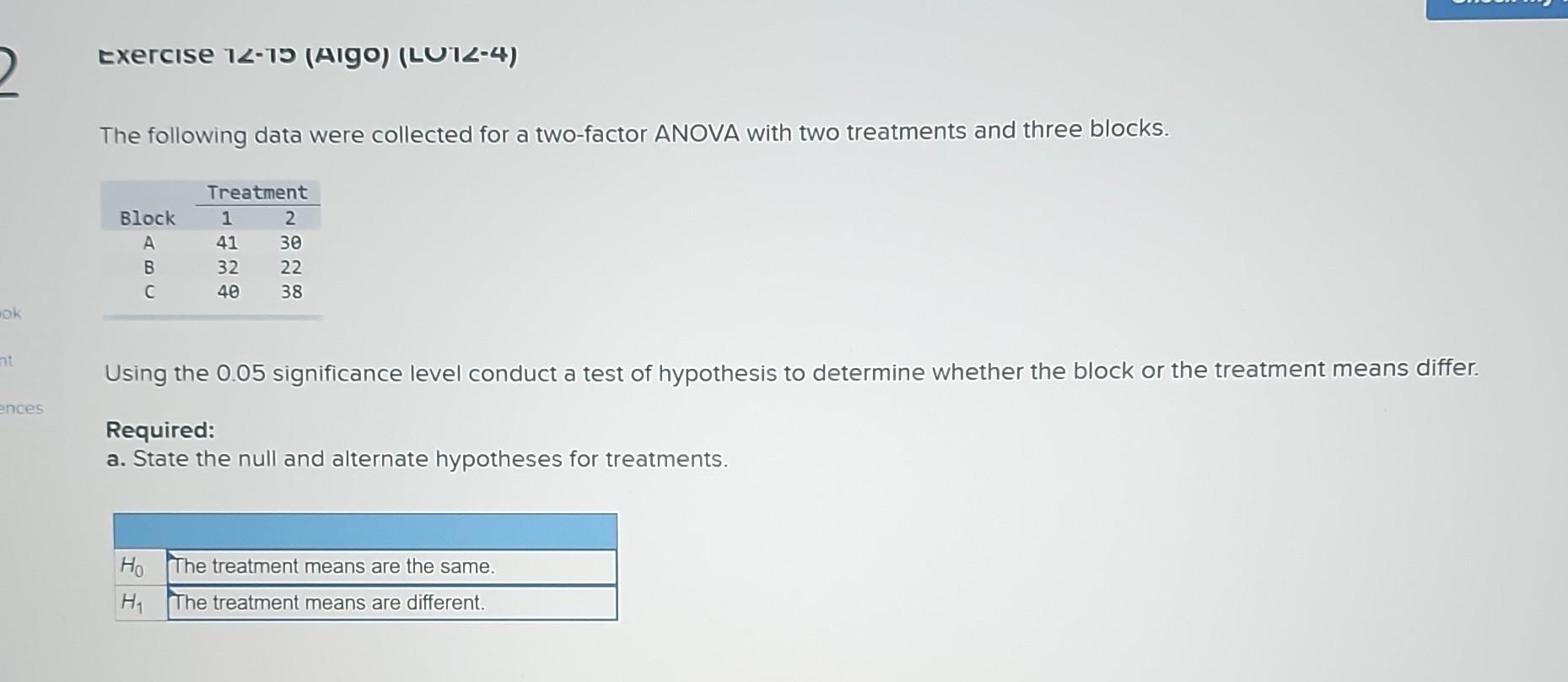
Task: Click the H0 hypothesis label icon
Action: 135,566
